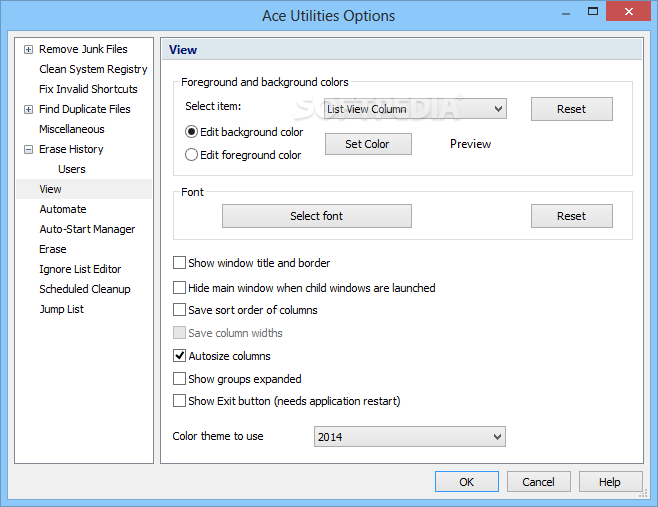Enable Show window title and border
658x507 pixels.
[179, 263]
